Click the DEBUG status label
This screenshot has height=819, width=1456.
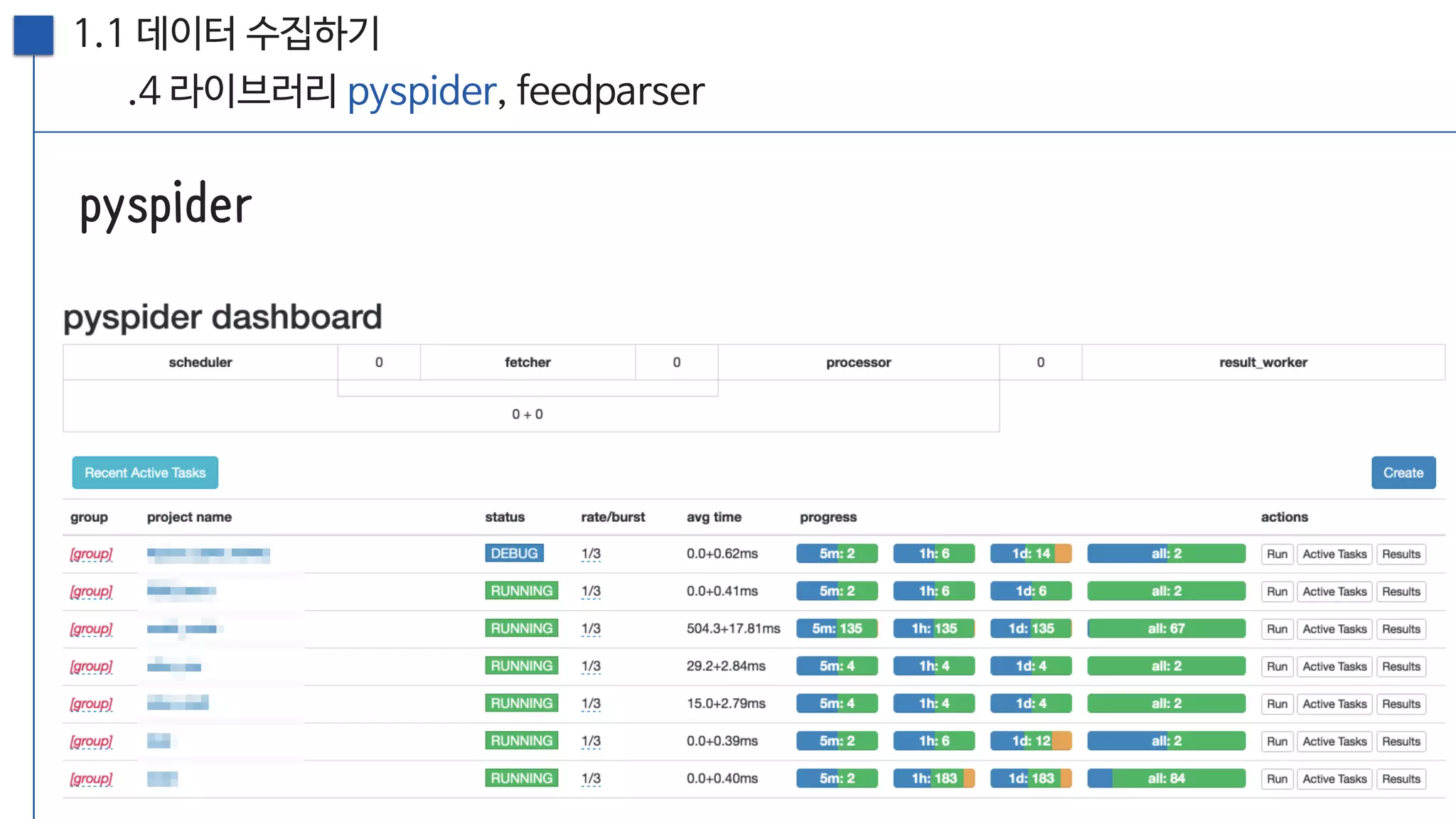click(514, 553)
